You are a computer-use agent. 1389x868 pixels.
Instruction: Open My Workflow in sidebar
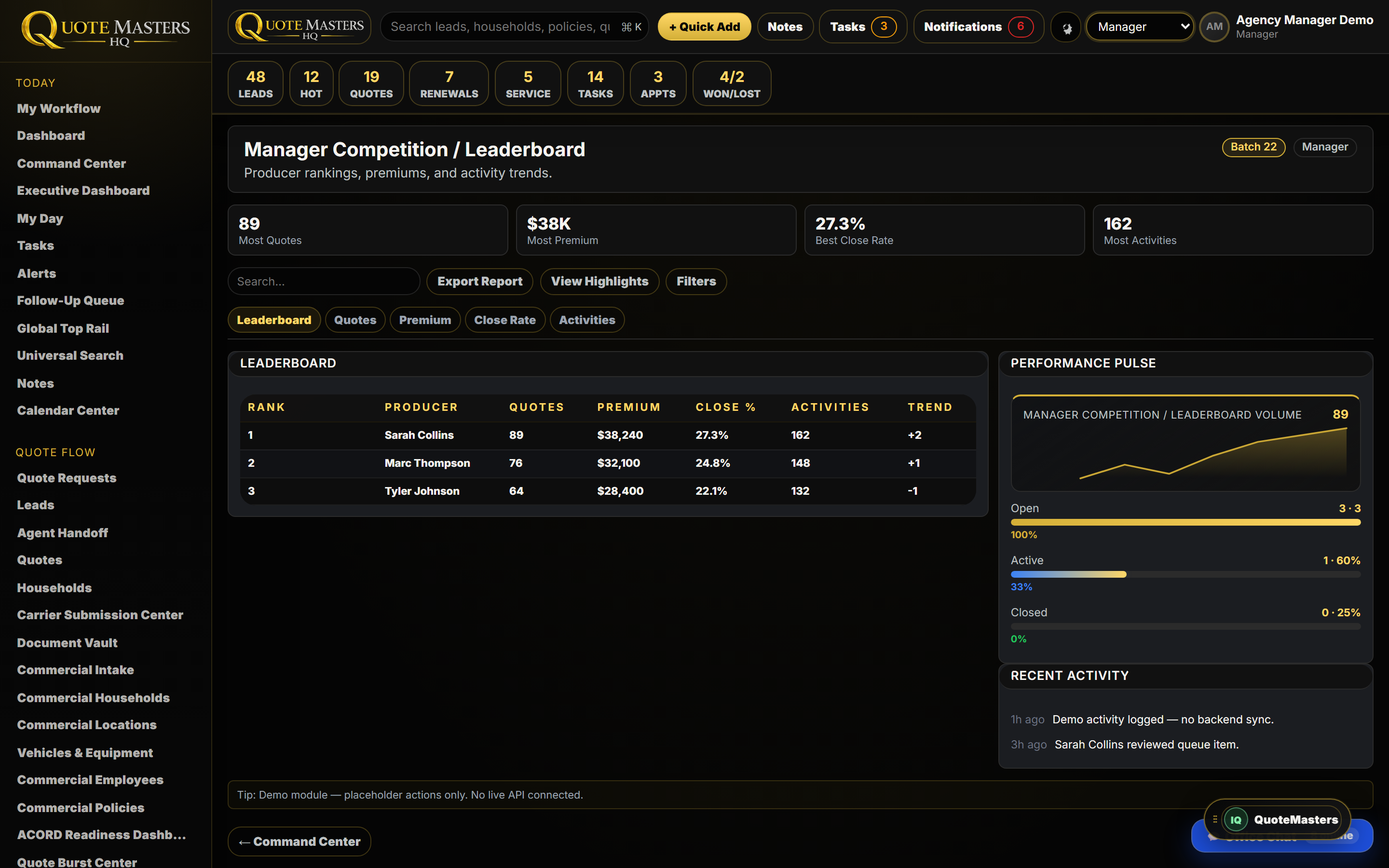[58, 108]
